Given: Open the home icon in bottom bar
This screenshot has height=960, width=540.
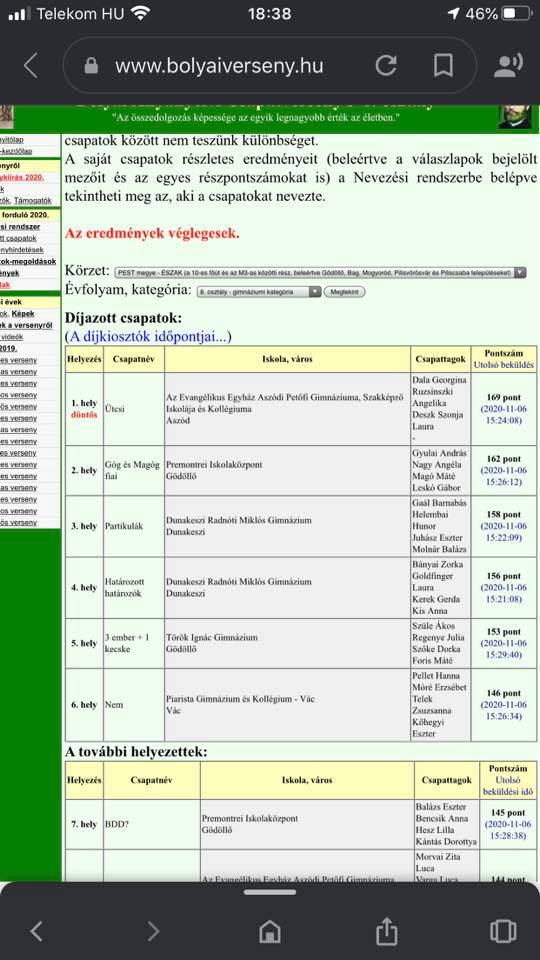Looking at the screenshot, I should click(x=270, y=931).
